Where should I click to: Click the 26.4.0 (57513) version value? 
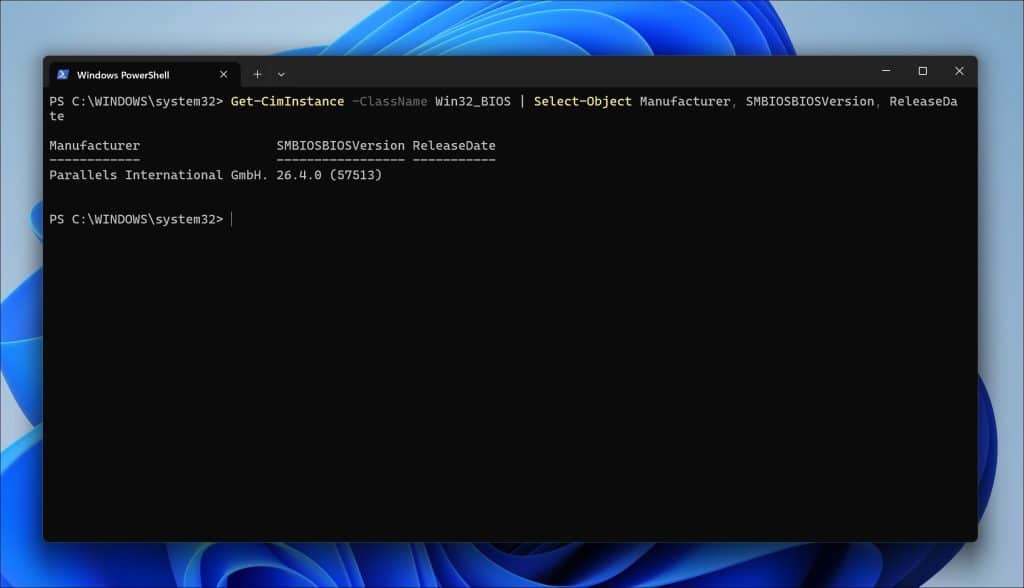tap(329, 175)
